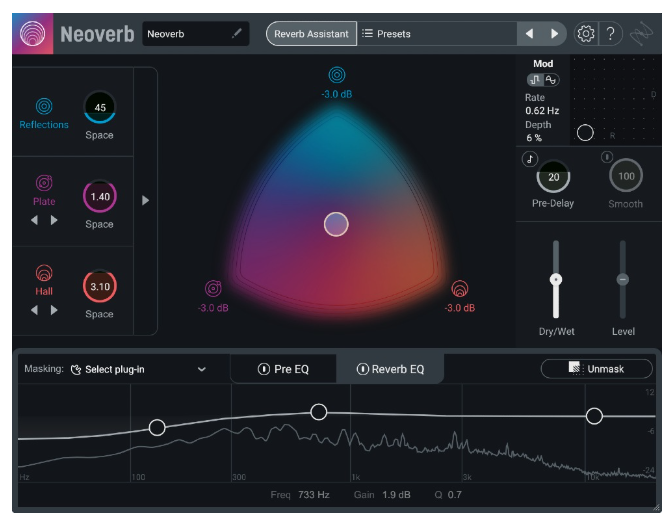Image resolution: width=670 pixels, height=522 pixels.
Task: Click the Gain value 1.9 dB
Action: (396, 495)
